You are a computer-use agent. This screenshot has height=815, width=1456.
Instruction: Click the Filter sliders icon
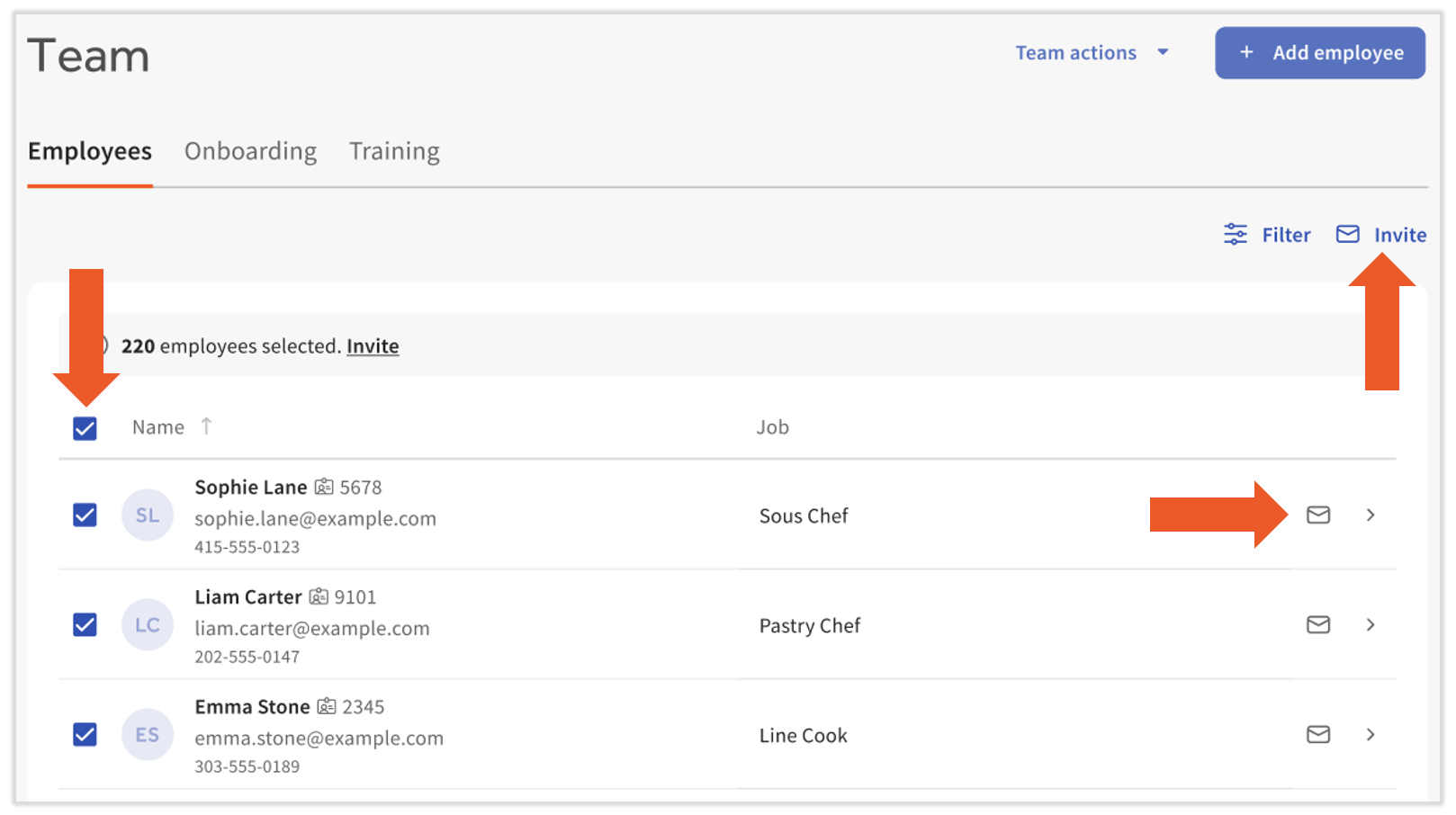1236,235
